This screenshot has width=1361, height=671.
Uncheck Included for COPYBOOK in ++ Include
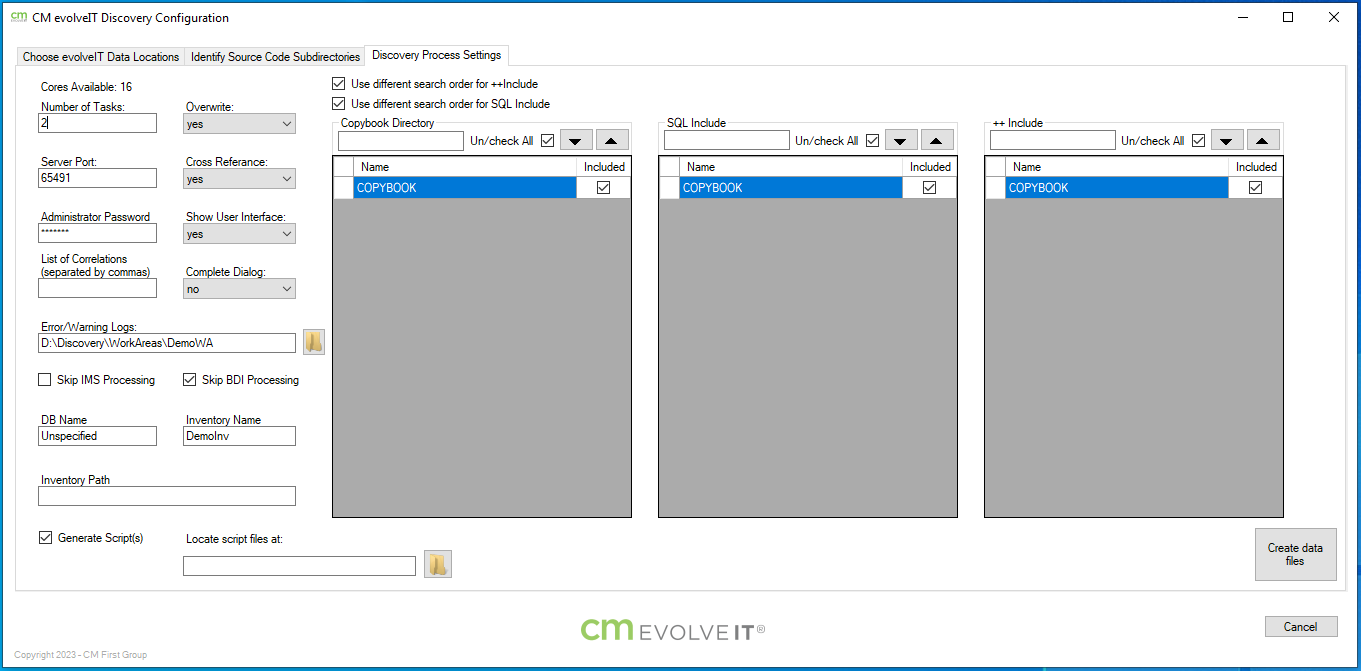tap(1256, 188)
